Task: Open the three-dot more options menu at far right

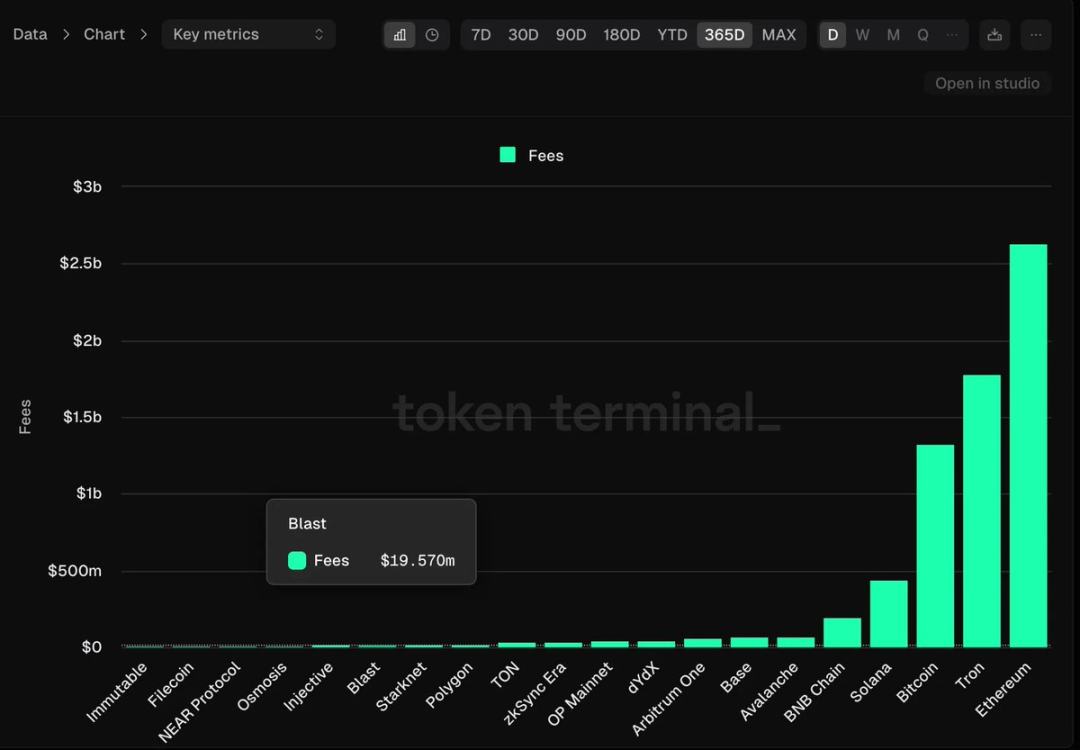Action: [x=1036, y=35]
